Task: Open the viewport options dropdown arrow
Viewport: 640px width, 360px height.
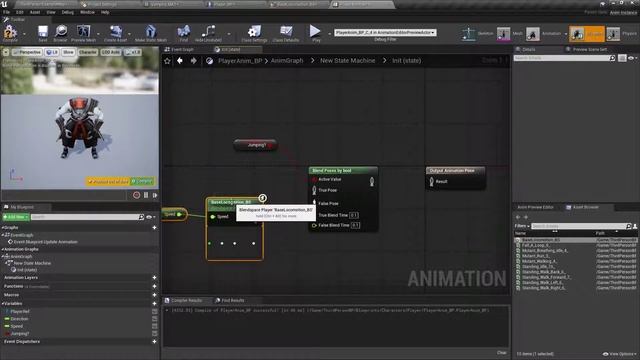Action: (6, 52)
